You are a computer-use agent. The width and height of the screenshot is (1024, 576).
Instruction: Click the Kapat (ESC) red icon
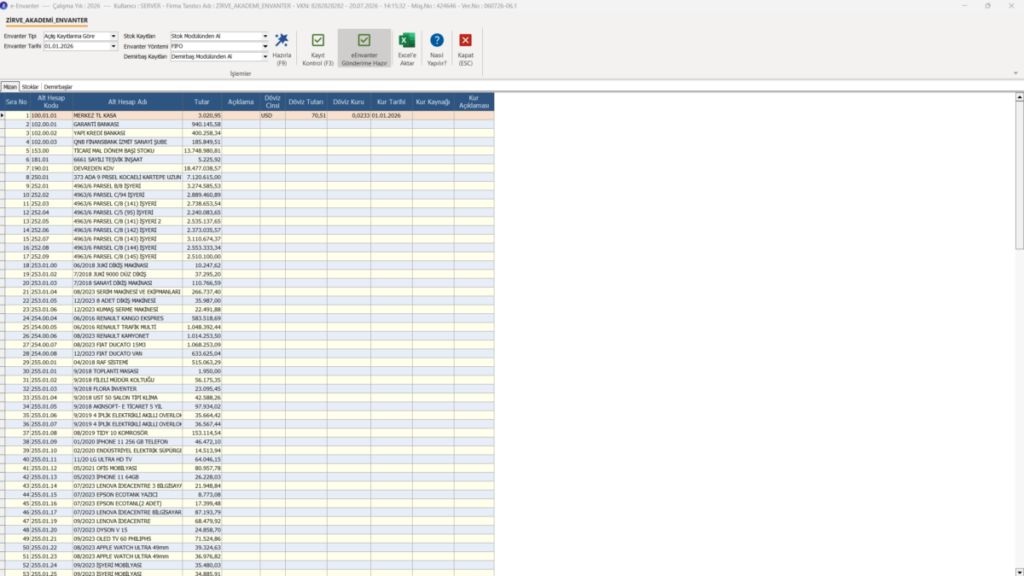(466, 40)
